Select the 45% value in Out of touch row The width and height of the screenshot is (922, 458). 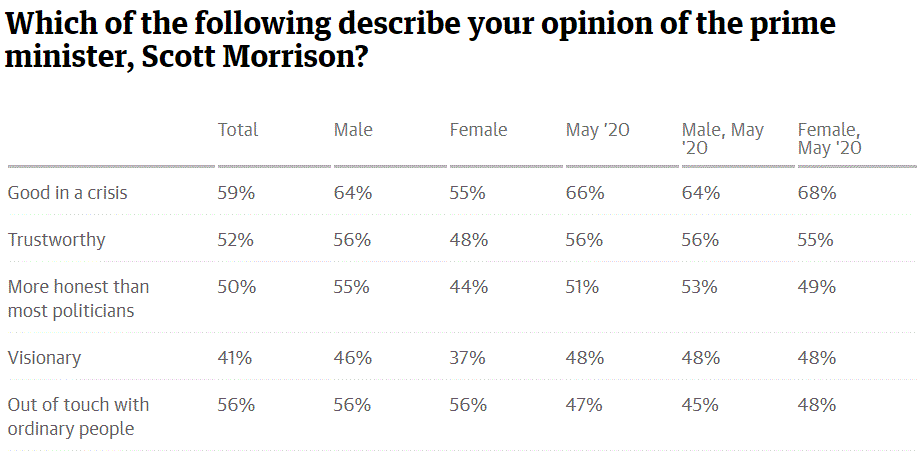point(700,405)
